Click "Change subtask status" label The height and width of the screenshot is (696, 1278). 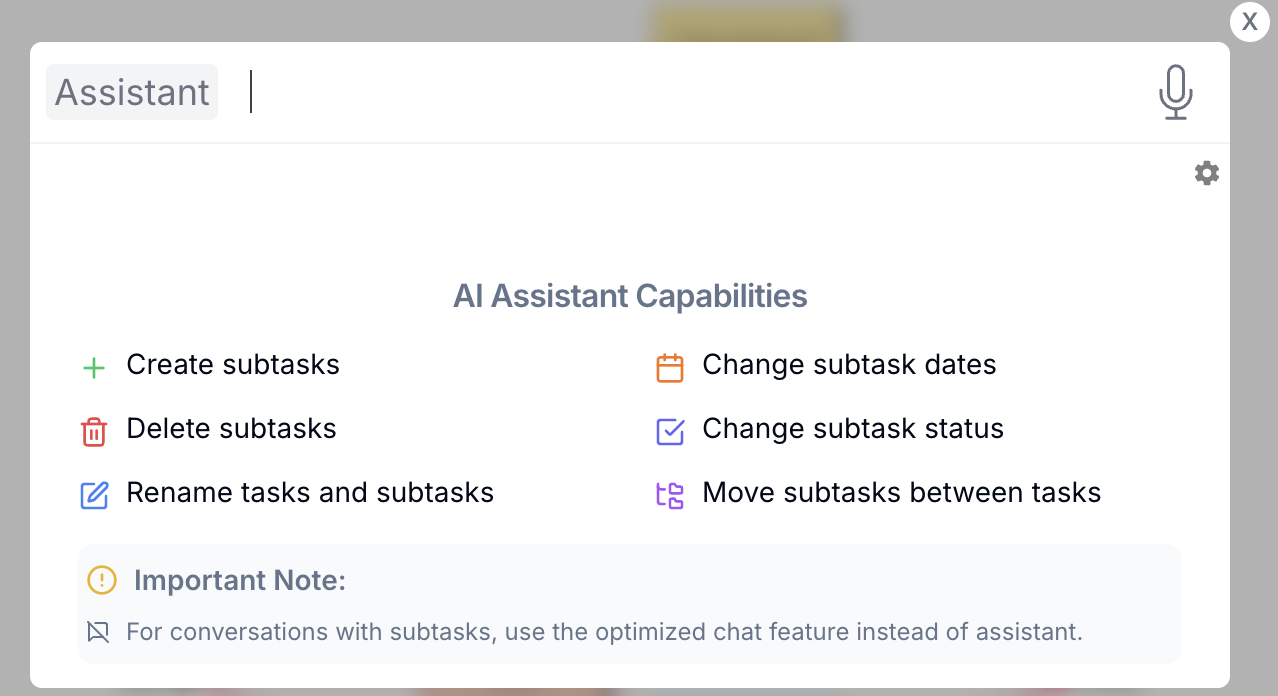[853, 429]
